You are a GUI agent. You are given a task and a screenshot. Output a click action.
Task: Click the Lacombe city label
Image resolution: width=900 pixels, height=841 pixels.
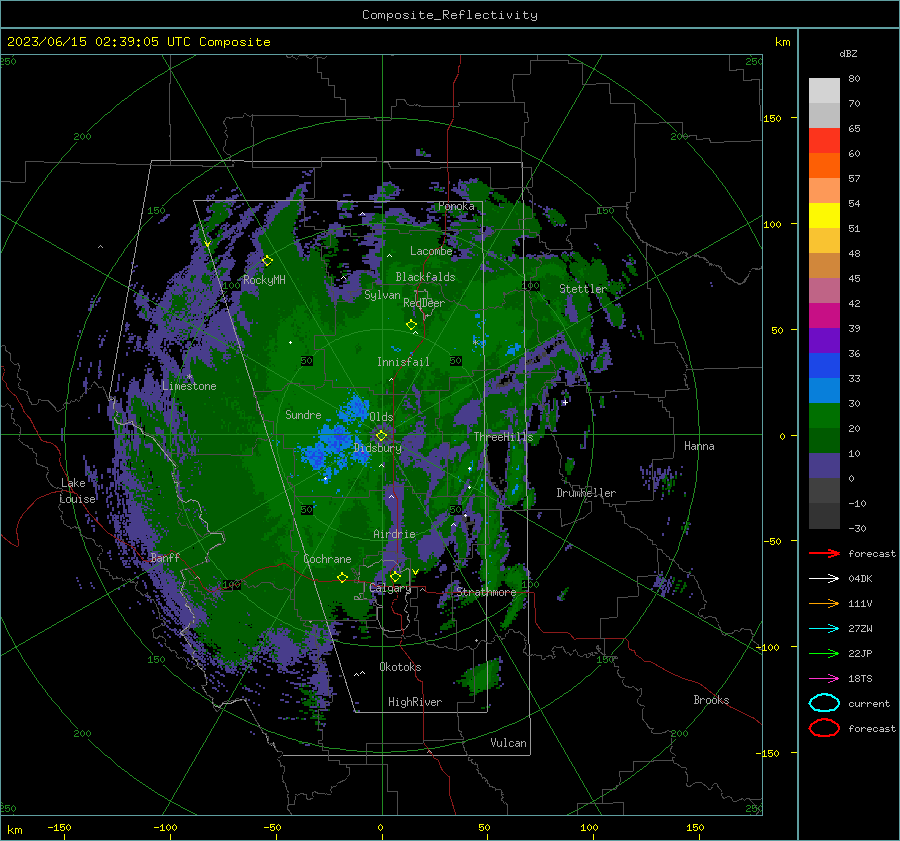coord(431,251)
